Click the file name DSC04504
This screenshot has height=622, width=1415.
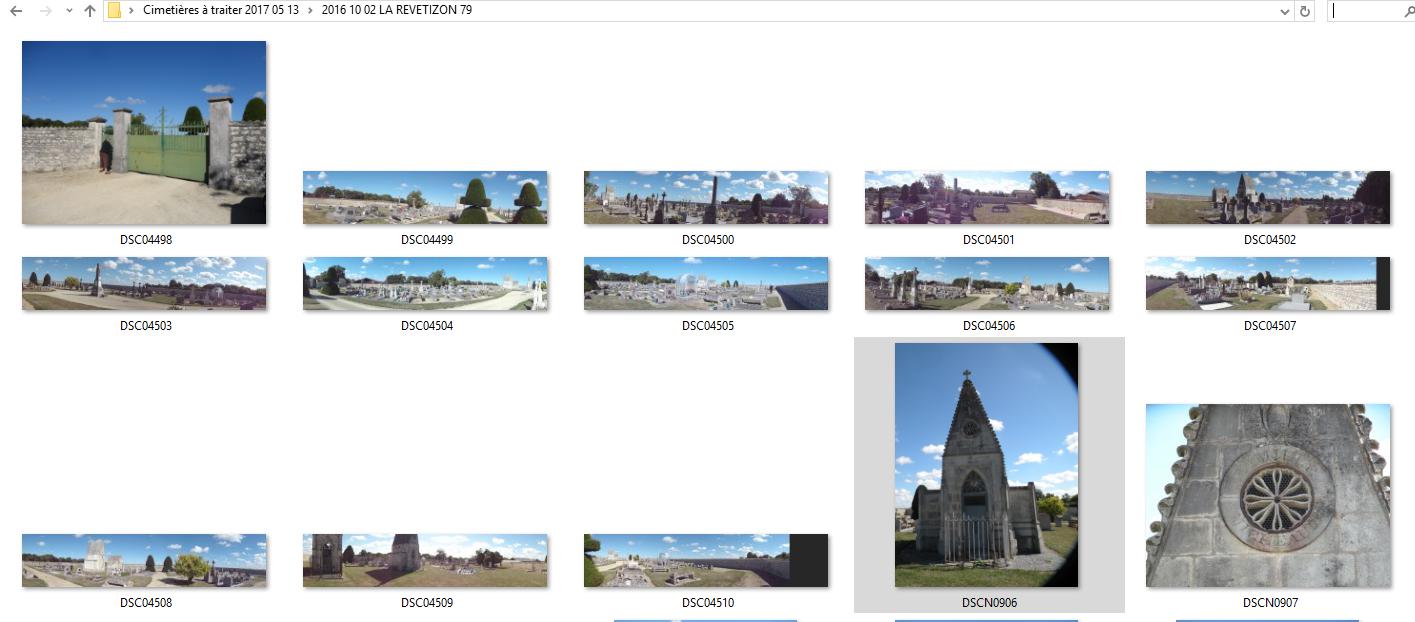tap(427, 326)
